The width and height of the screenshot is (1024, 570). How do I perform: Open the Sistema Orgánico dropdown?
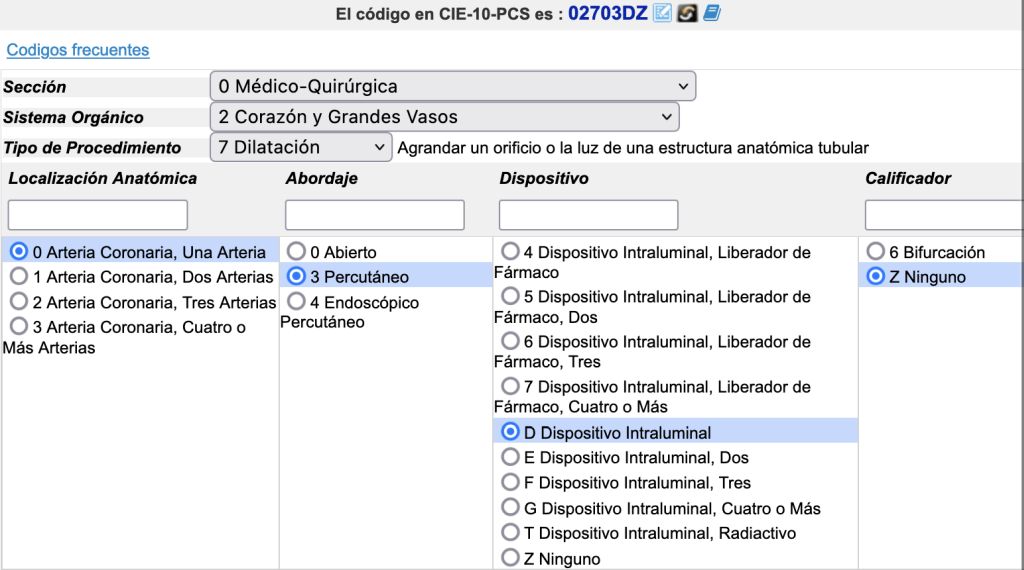(x=444, y=117)
